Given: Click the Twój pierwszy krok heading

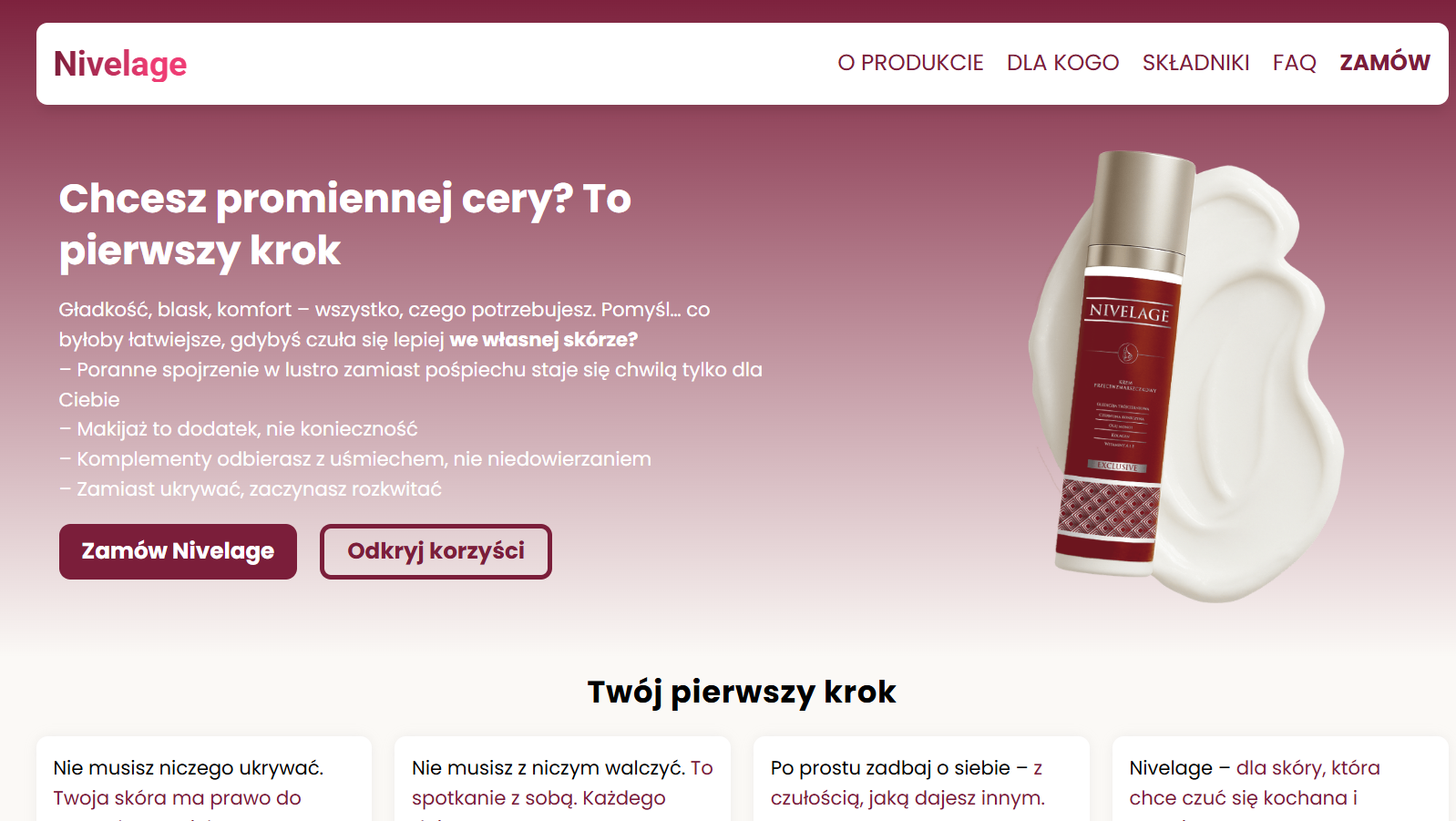Looking at the screenshot, I should (x=742, y=692).
